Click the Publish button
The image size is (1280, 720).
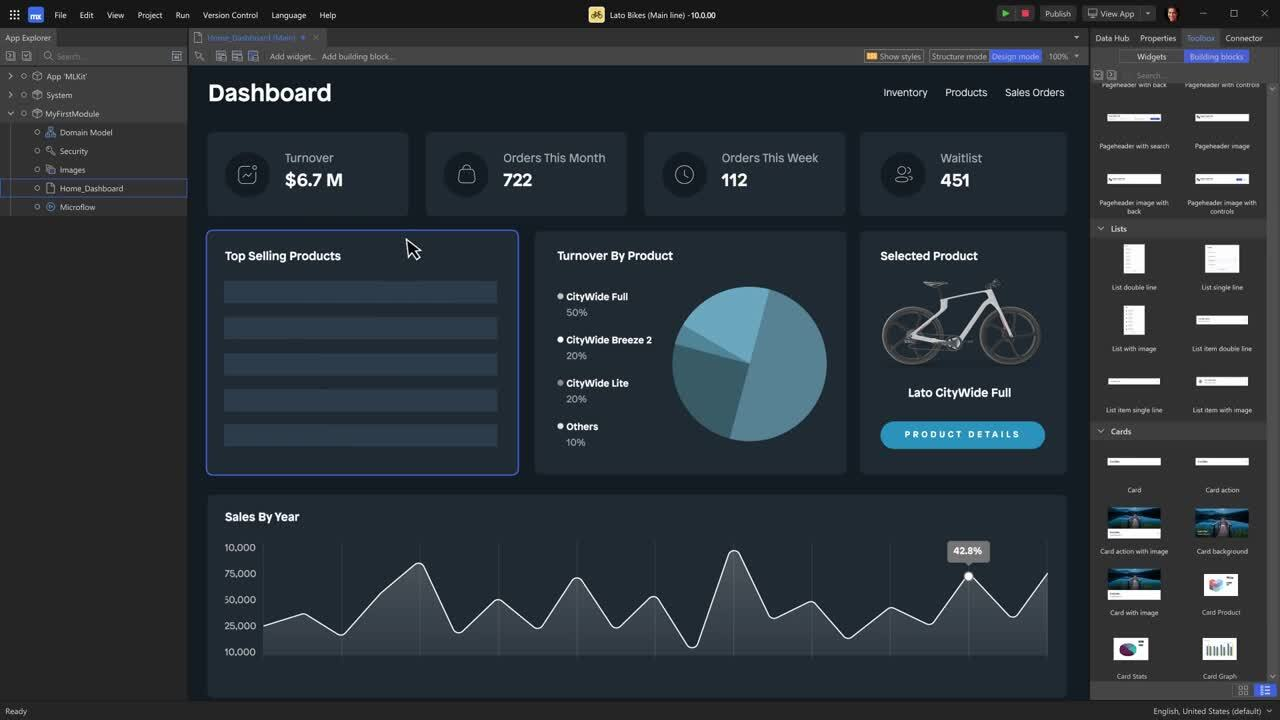click(x=1059, y=13)
